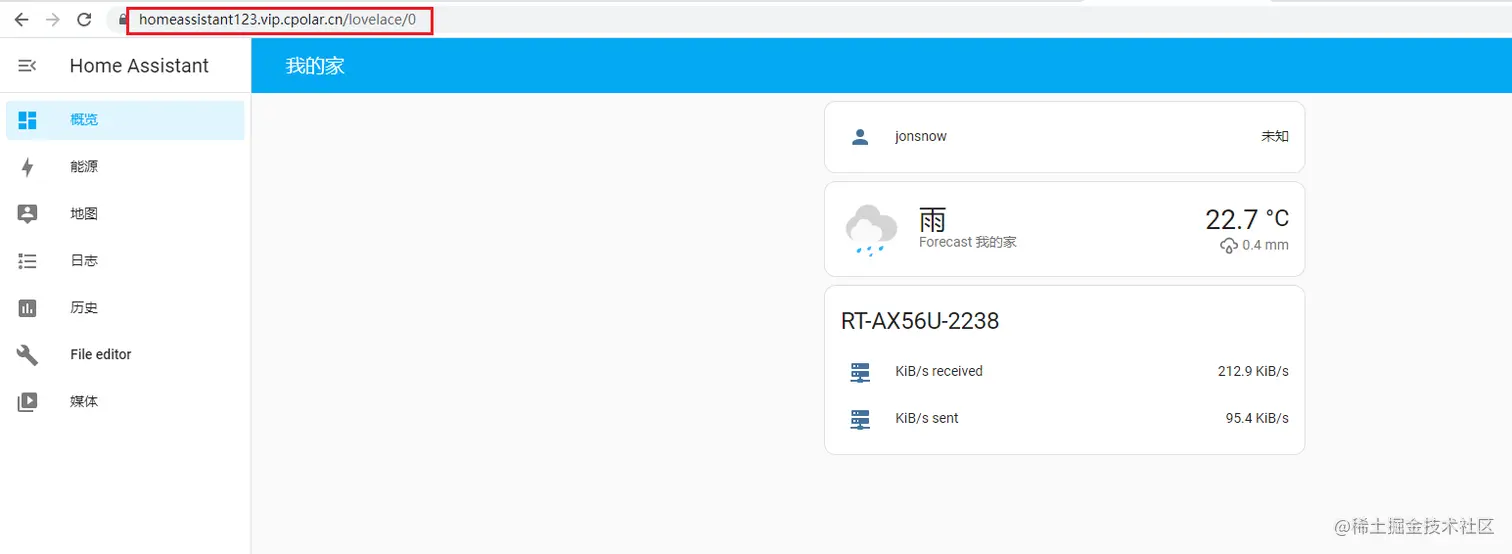
Task: Click the KiB/s sent server icon
Action: coord(860,419)
